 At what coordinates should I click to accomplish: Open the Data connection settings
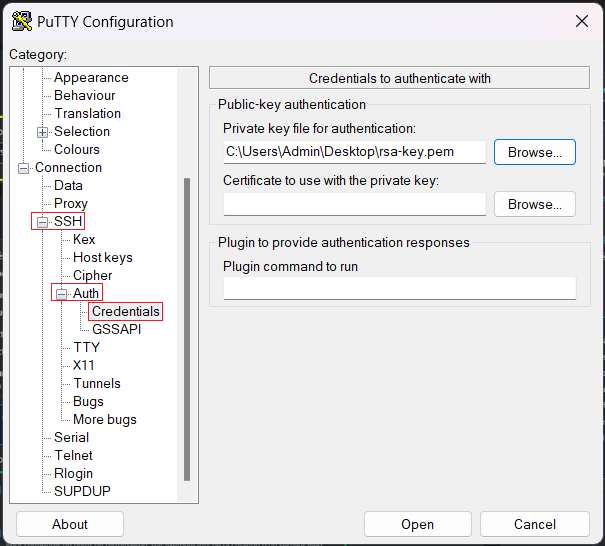pos(68,186)
